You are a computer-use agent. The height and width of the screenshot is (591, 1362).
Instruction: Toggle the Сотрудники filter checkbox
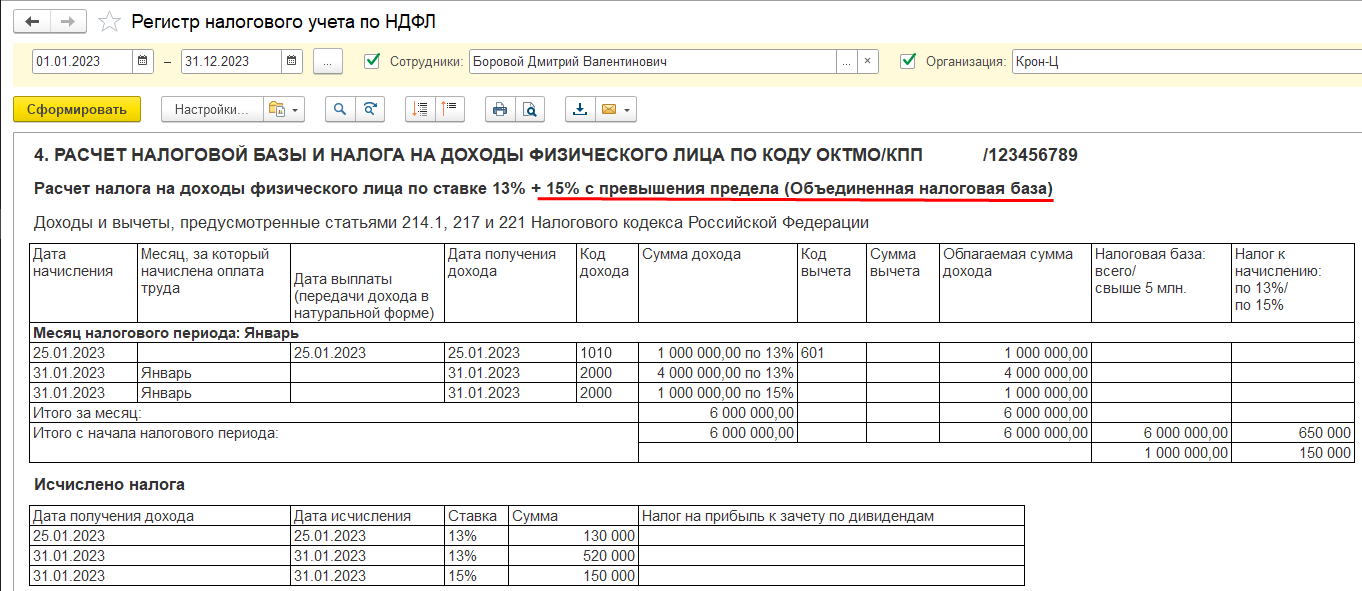point(373,61)
